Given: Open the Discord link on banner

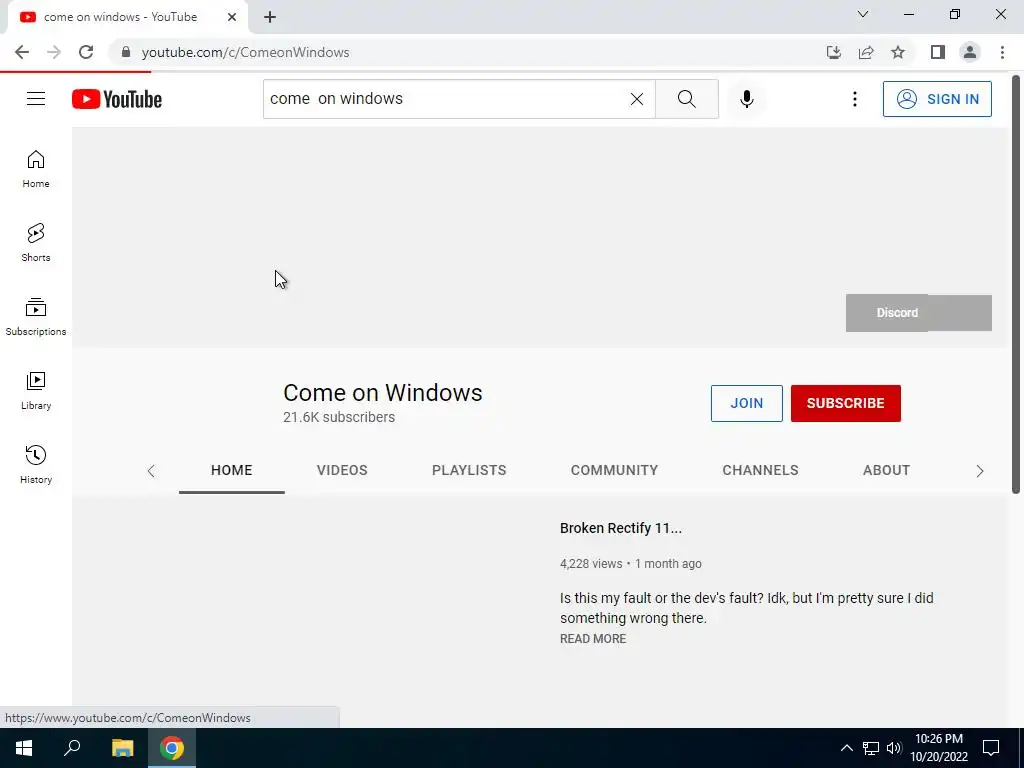Looking at the screenshot, I should pyautogui.click(x=897, y=313).
